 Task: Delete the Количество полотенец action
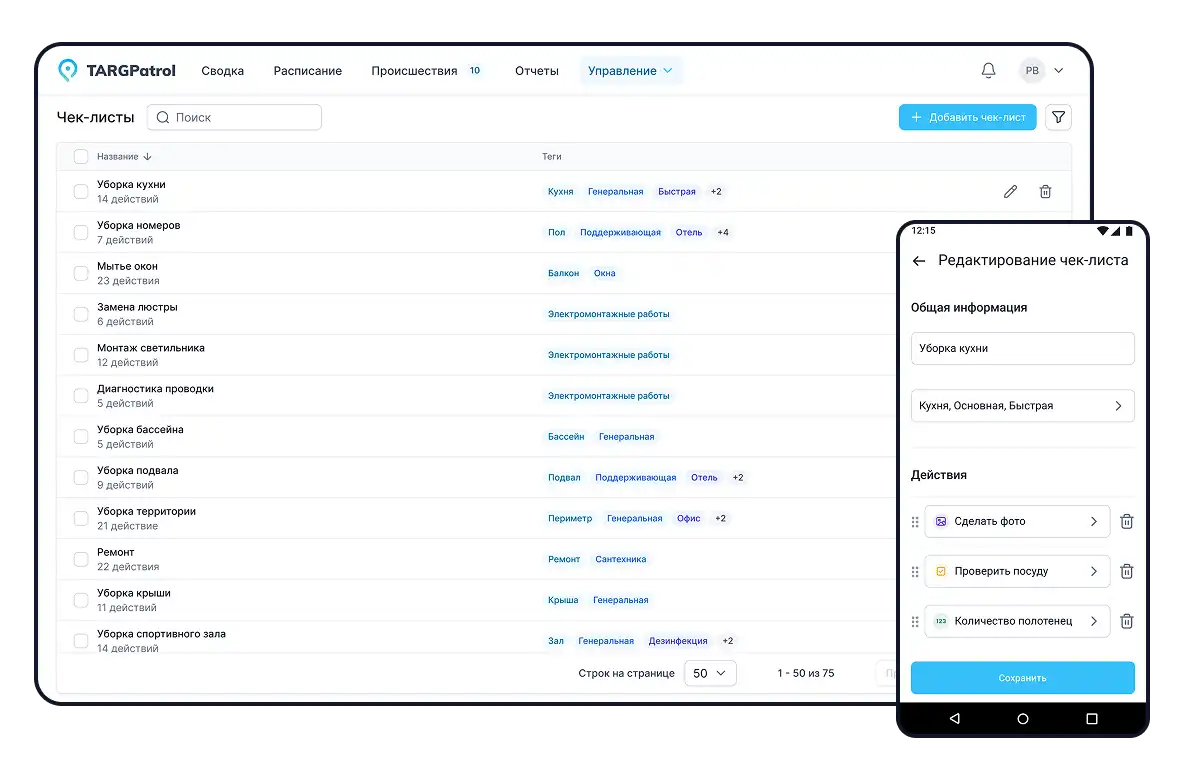click(1127, 621)
